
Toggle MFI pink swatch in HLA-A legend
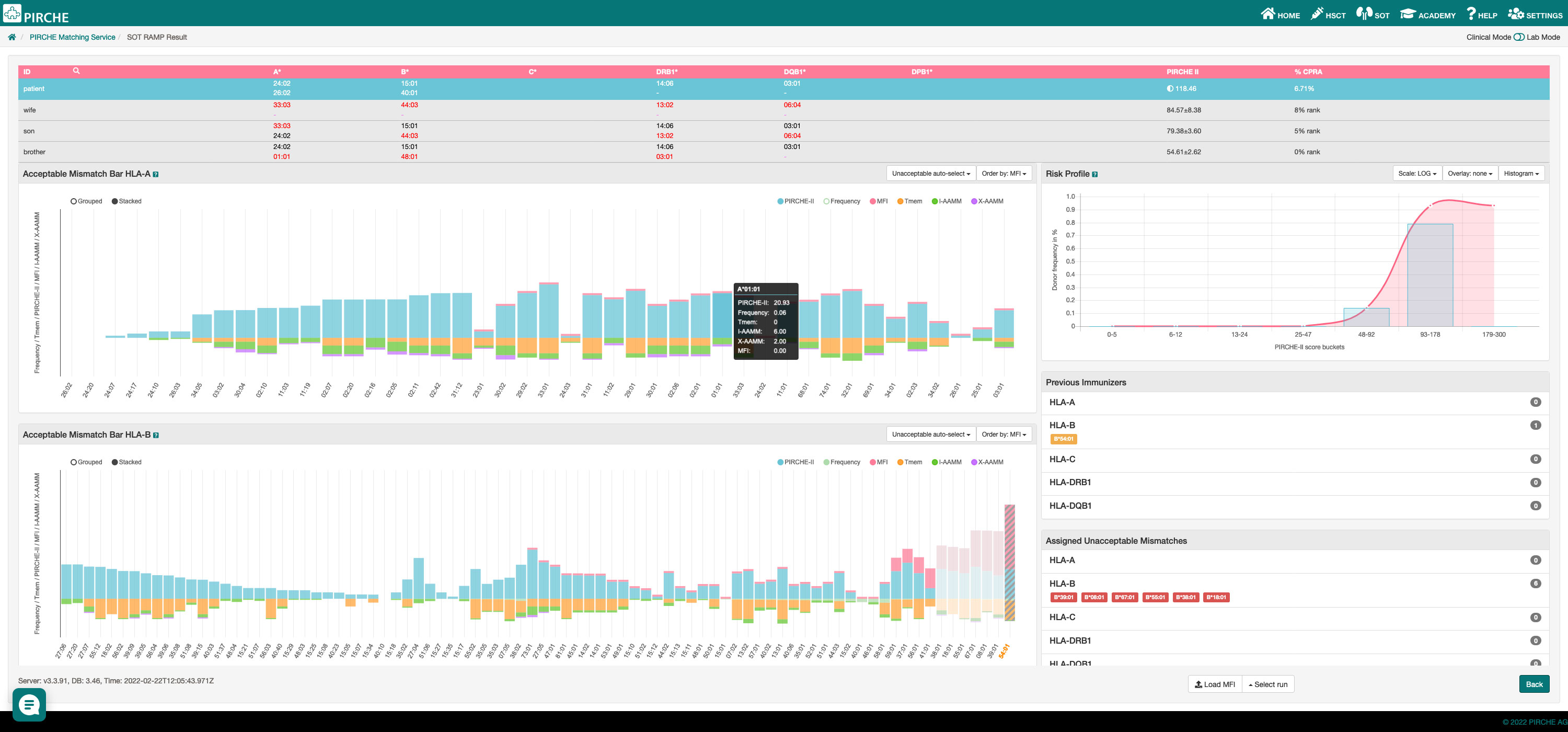point(873,201)
